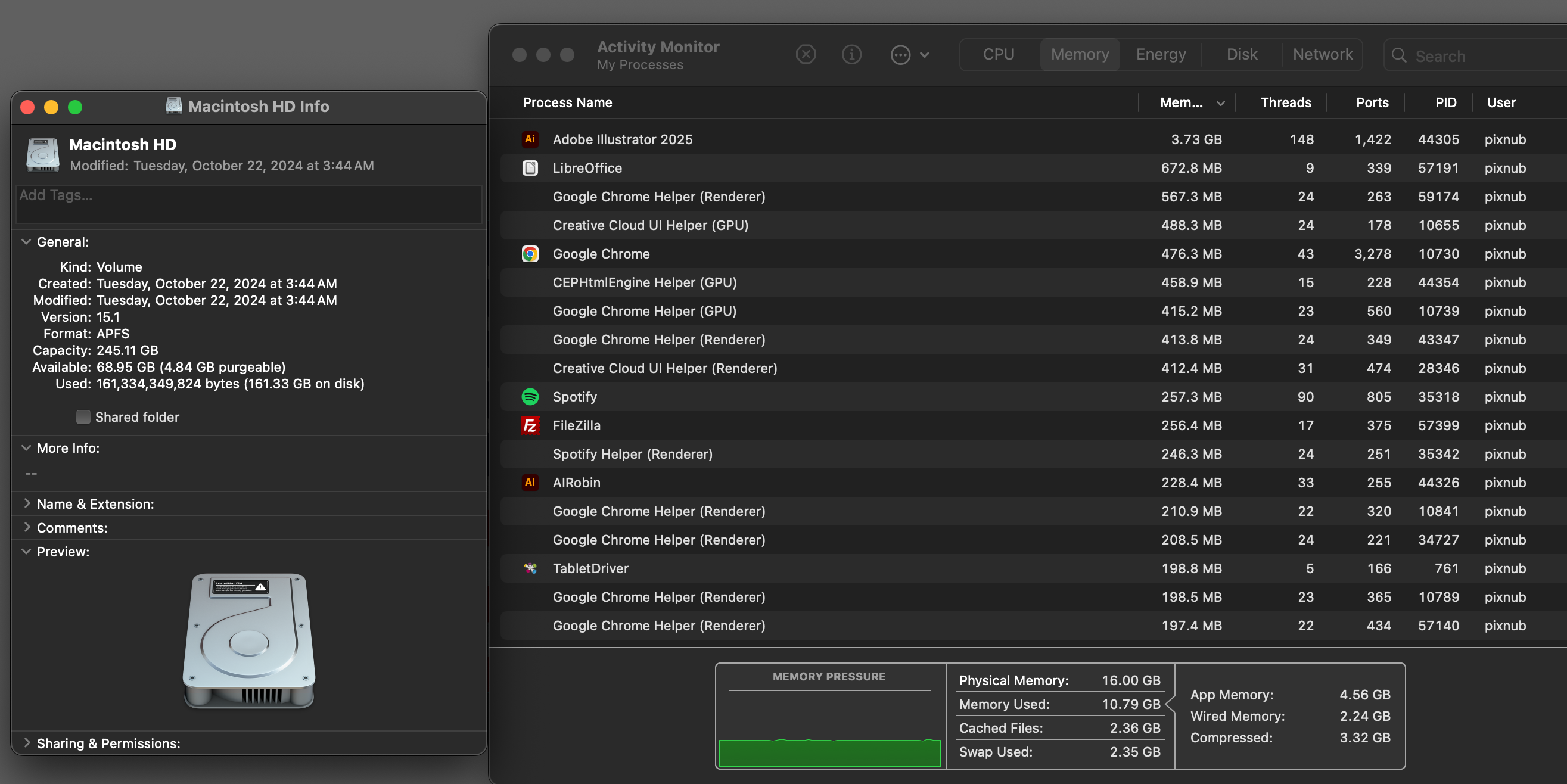Screen dimensions: 1567x784
Task: Click the Cached Files 2.36 GB value
Action: coord(1134,728)
